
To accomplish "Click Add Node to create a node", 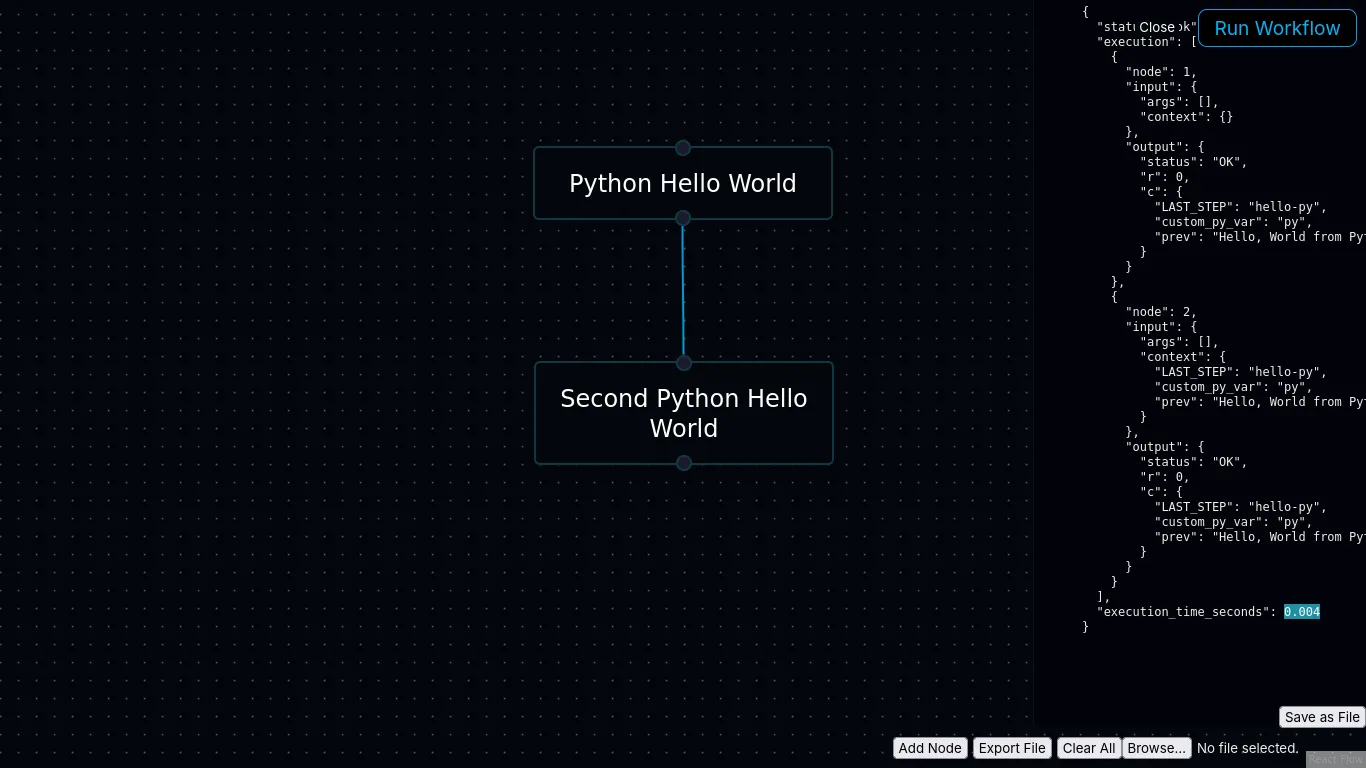I will pos(929,748).
